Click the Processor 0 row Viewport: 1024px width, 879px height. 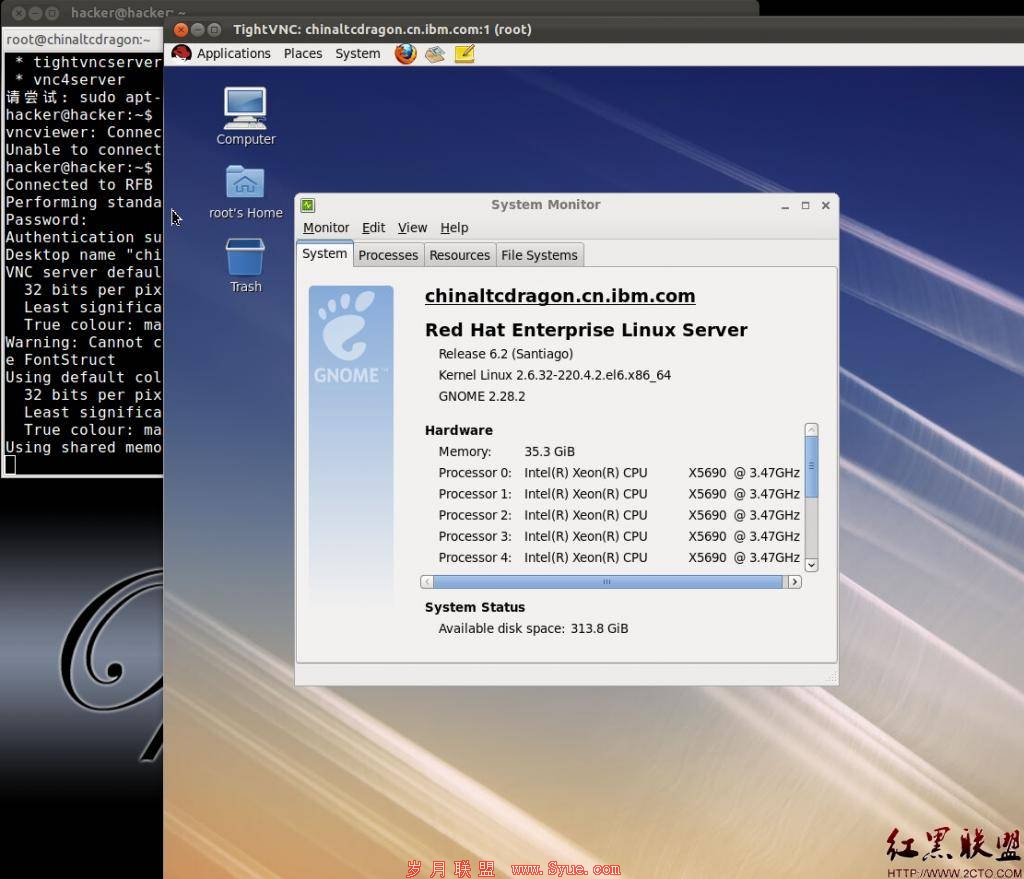[619, 473]
